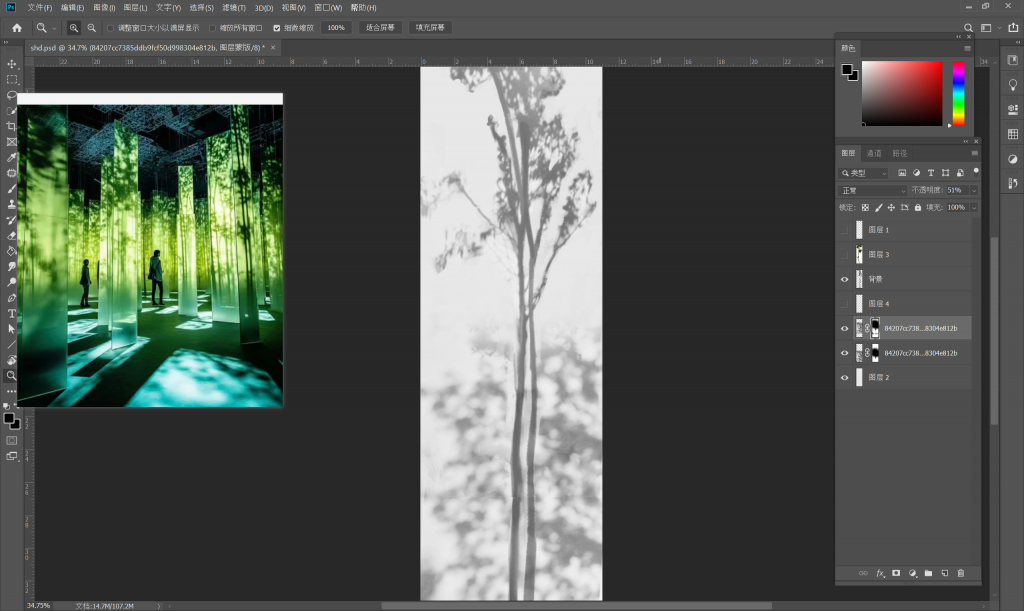Hide the 背景 layer with eye icon
Image resolution: width=1024 pixels, height=611 pixels.
click(845, 279)
